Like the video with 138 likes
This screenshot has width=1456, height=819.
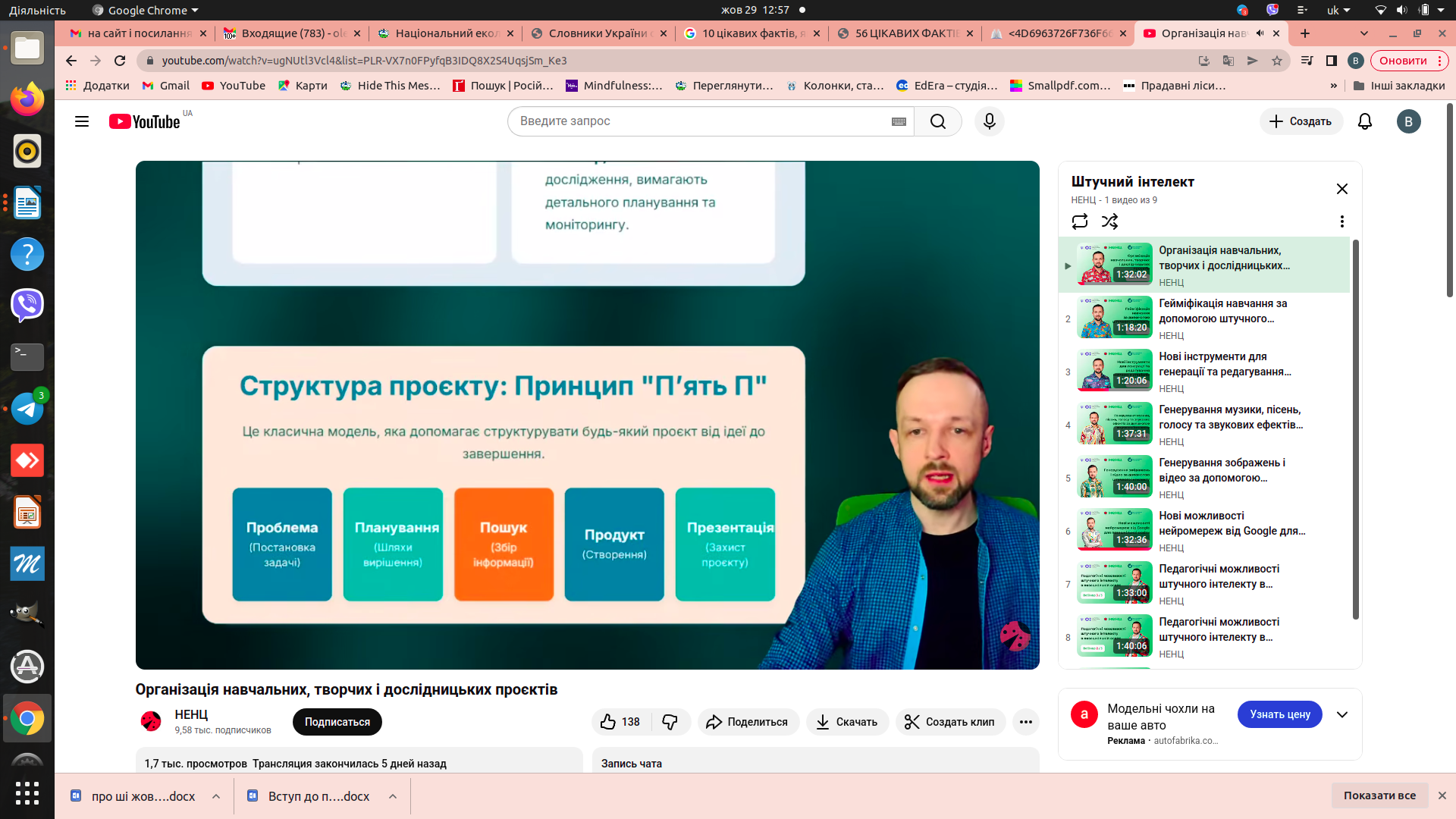pos(620,722)
